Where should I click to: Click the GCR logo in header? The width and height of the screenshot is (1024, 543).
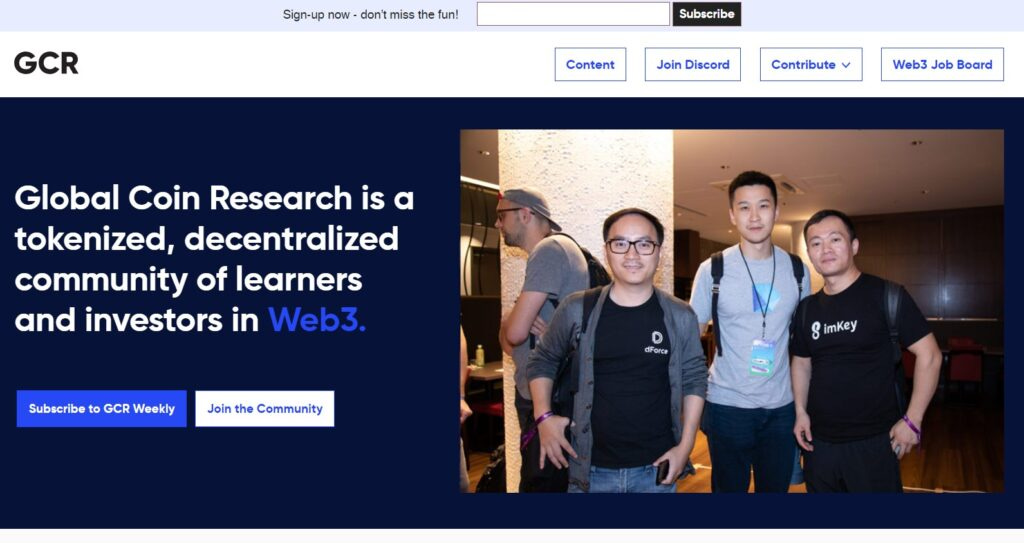click(x=46, y=63)
